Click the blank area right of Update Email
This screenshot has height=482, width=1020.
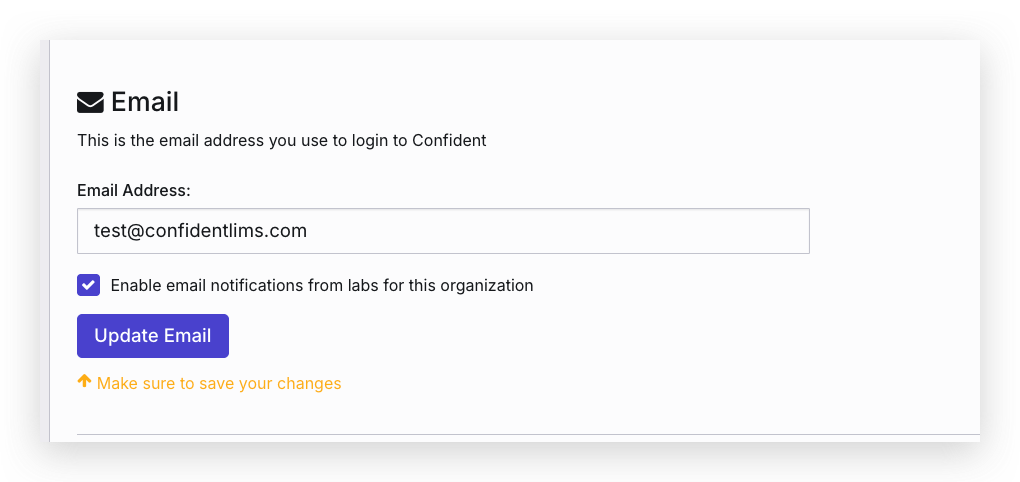pos(500,336)
